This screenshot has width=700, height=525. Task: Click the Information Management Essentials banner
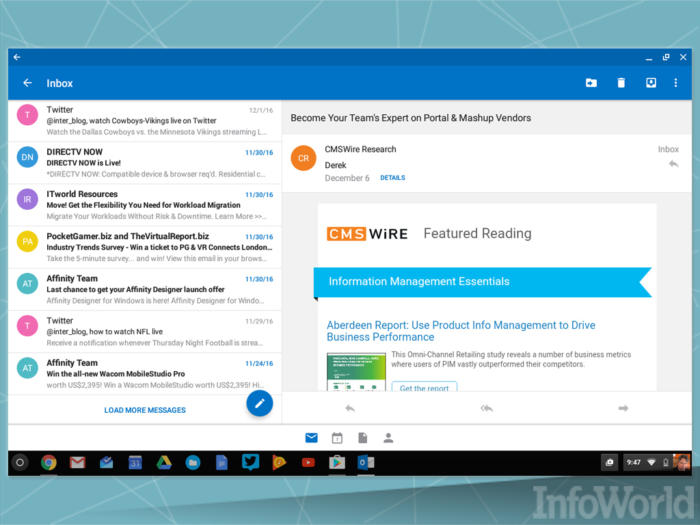click(x=483, y=282)
